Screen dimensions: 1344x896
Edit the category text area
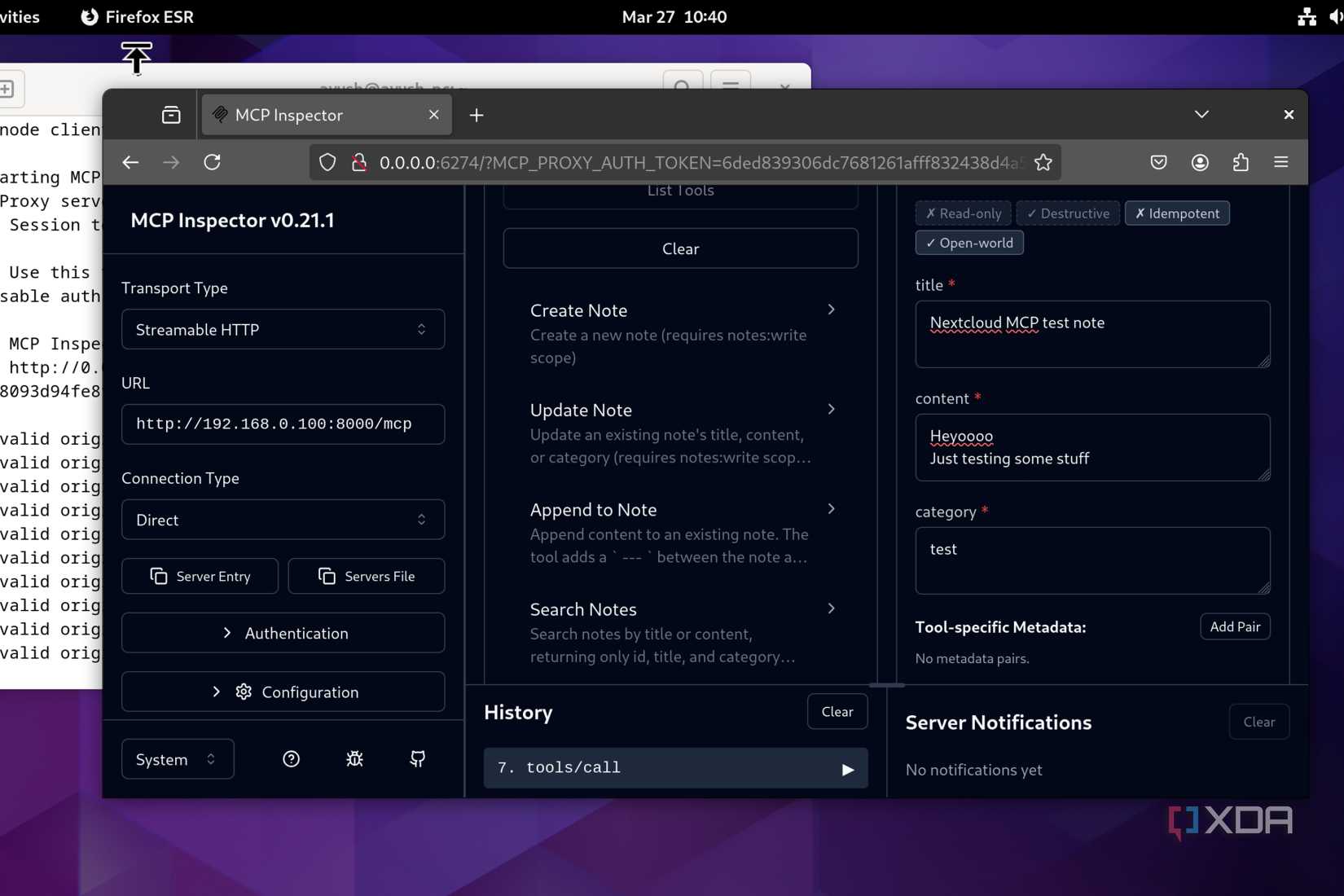[x=1092, y=560]
